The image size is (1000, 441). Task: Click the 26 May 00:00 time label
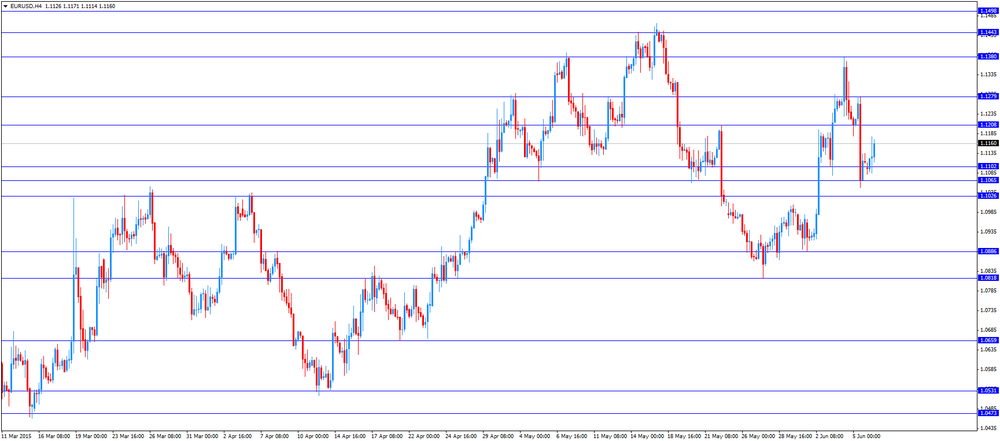click(757, 437)
